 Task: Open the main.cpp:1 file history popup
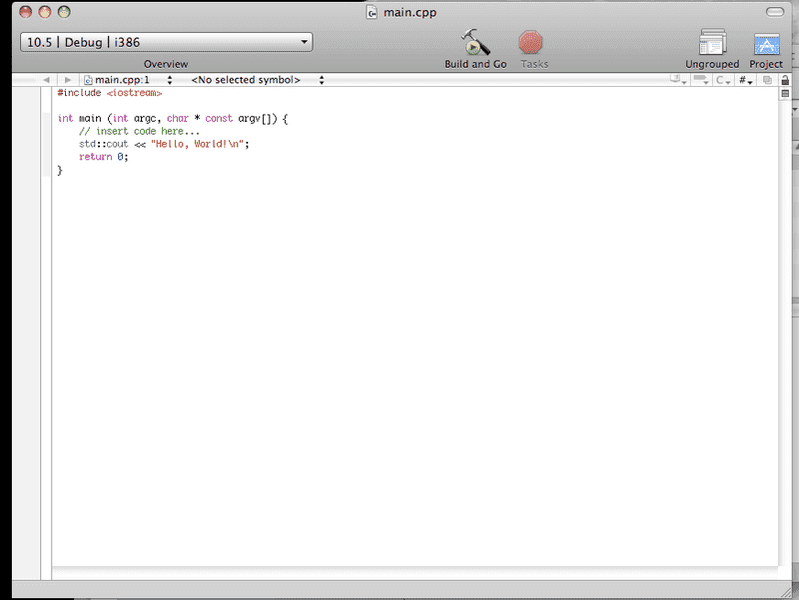coord(128,80)
